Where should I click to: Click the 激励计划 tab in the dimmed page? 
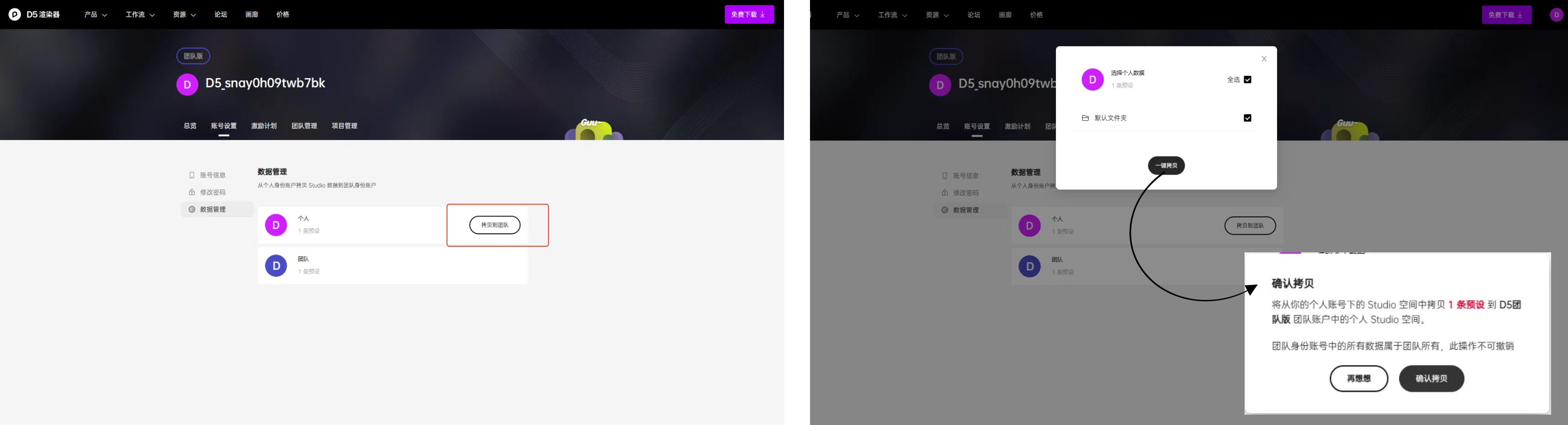(x=1017, y=127)
